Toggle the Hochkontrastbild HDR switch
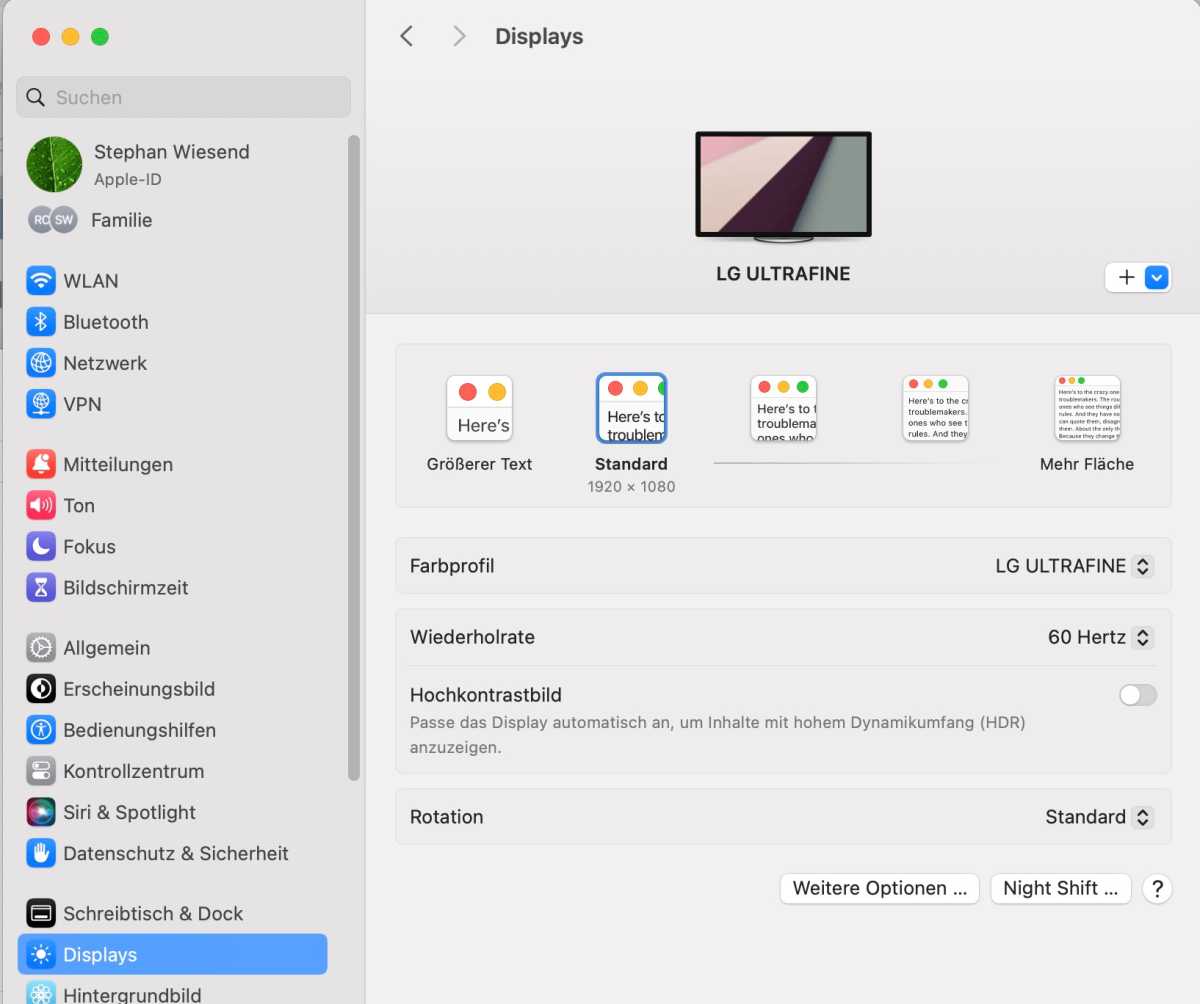 (x=1138, y=695)
